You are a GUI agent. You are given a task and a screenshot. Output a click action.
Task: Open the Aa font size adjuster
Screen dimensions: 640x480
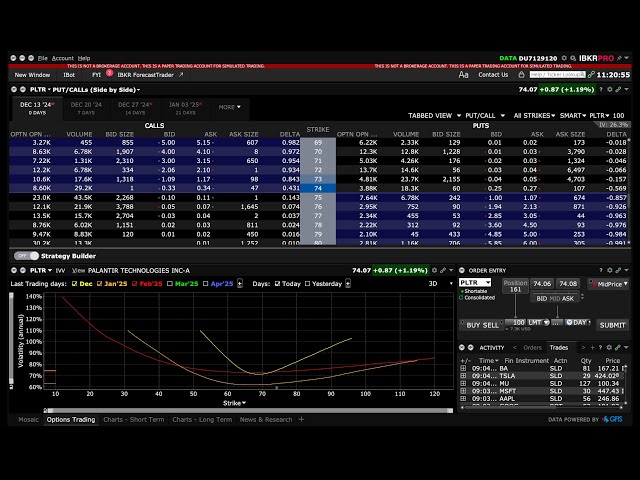(x=463, y=75)
